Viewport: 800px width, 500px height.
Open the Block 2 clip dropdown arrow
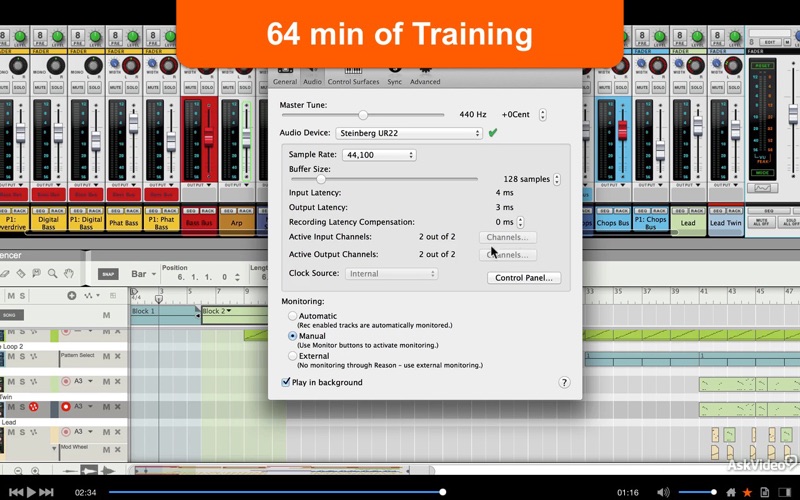click(229, 310)
